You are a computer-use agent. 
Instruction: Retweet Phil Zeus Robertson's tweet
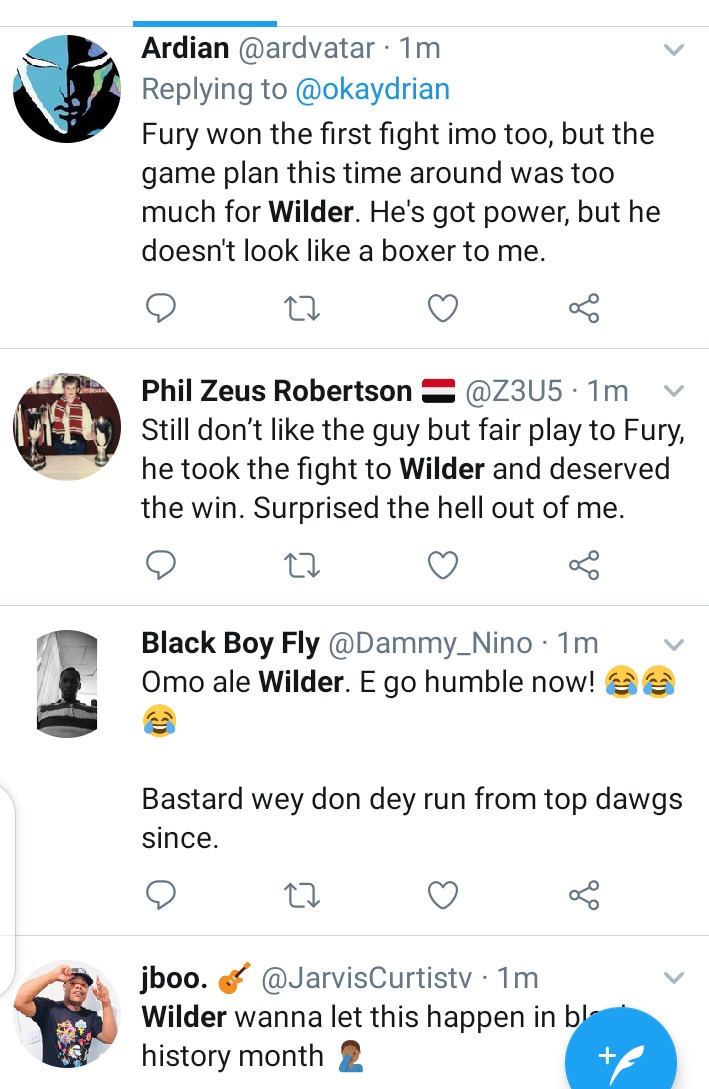(x=301, y=566)
